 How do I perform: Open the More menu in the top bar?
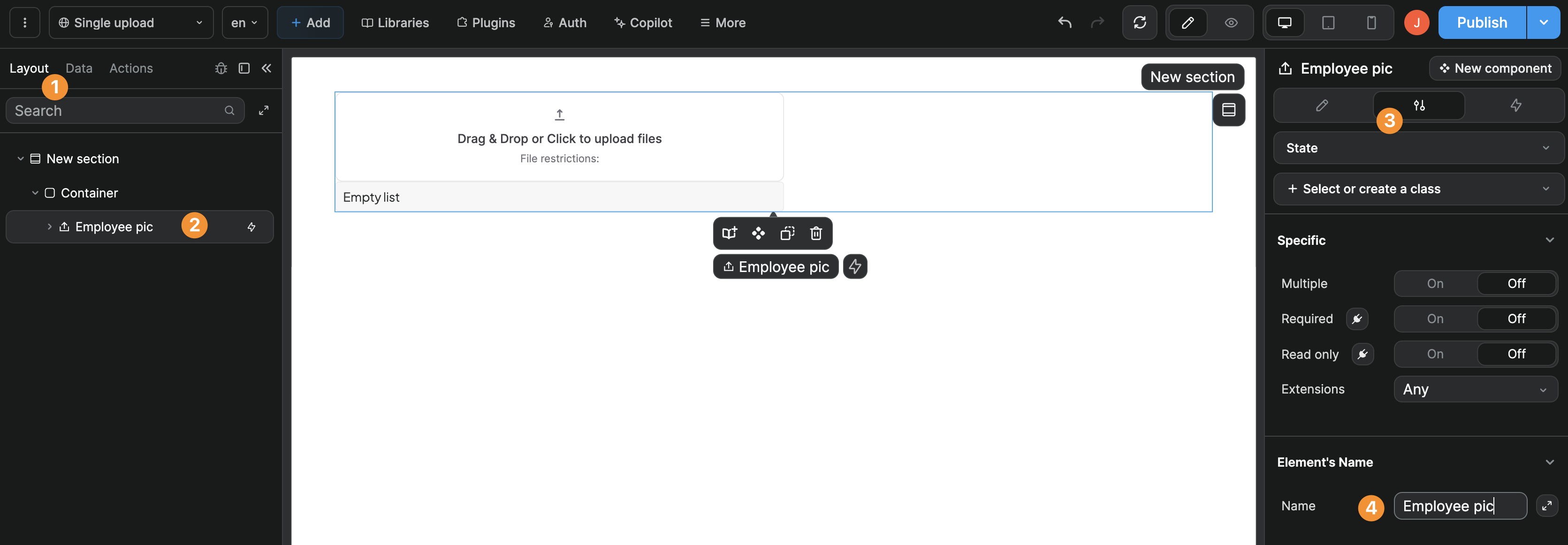[723, 23]
